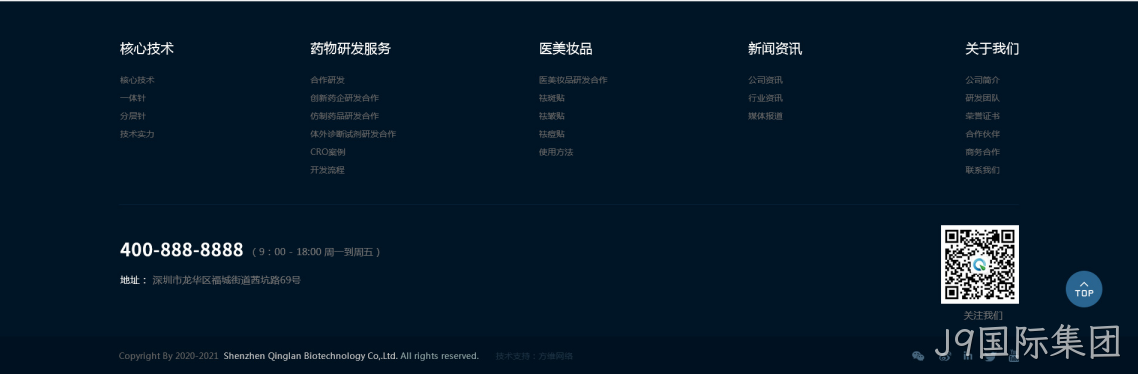View the 荣誉证书 link
Image resolution: width=1138 pixels, height=374 pixels.
(983, 116)
